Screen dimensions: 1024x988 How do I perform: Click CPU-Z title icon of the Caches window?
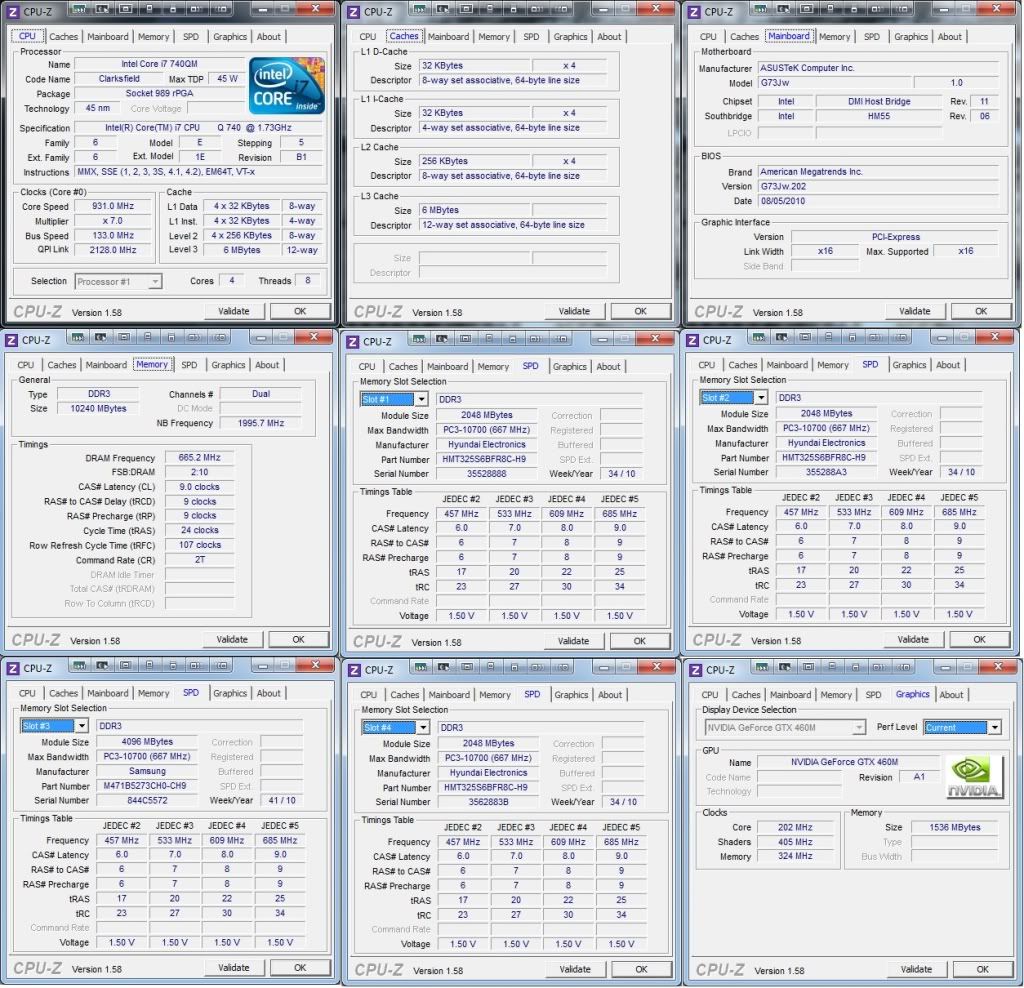coord(353,12)
